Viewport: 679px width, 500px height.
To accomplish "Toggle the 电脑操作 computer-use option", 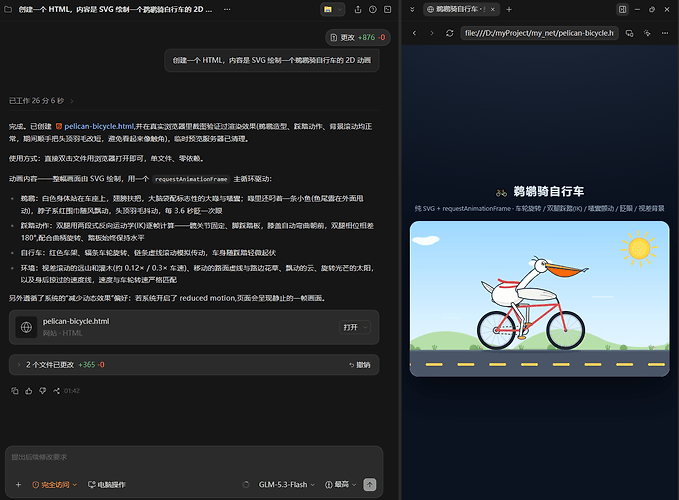I will click(107, 484).
